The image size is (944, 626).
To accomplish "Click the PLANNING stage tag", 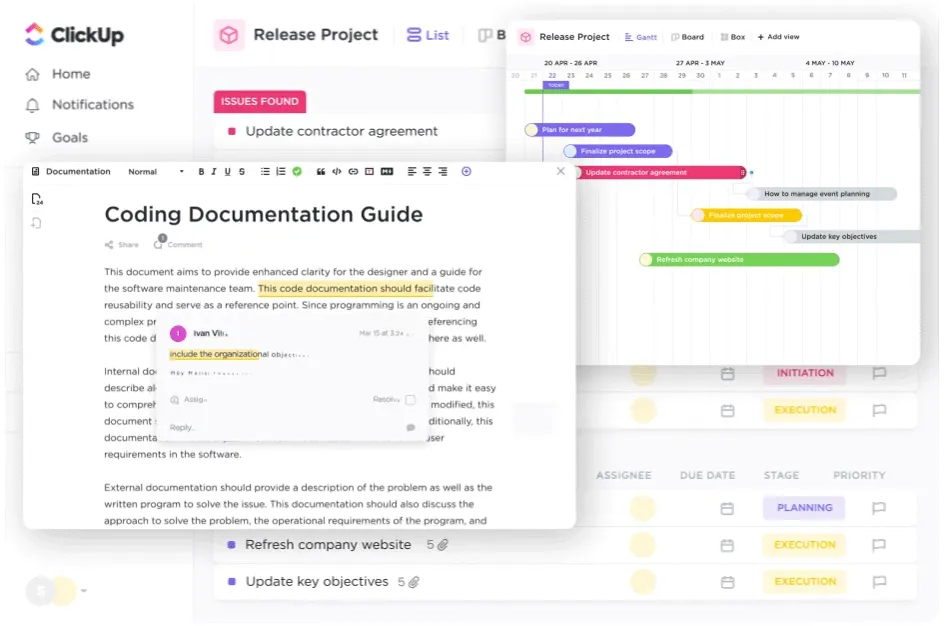I will coord(804,508).
